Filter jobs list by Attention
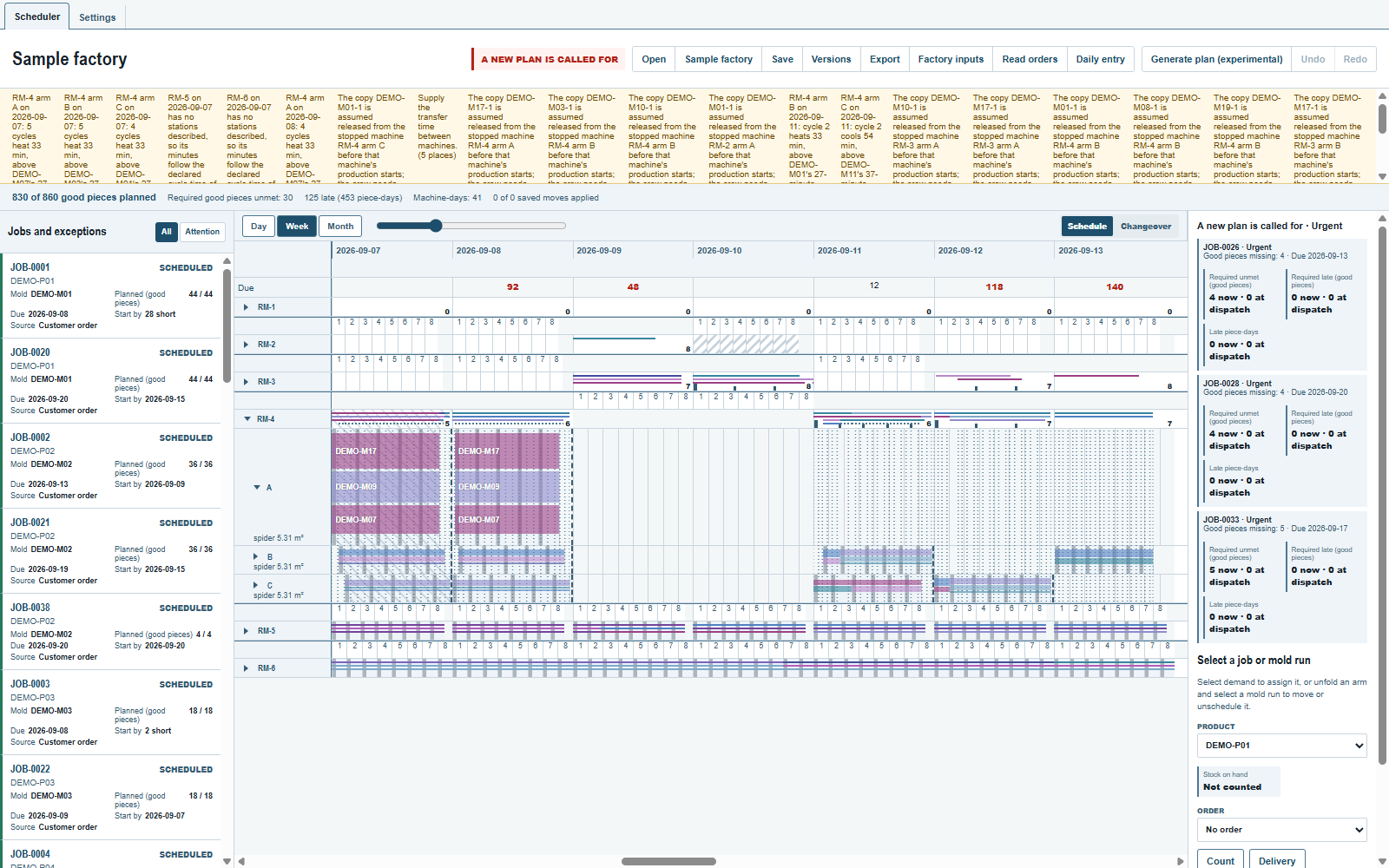Viewport: 1389px width, 868px height. (x=202, y=232)
